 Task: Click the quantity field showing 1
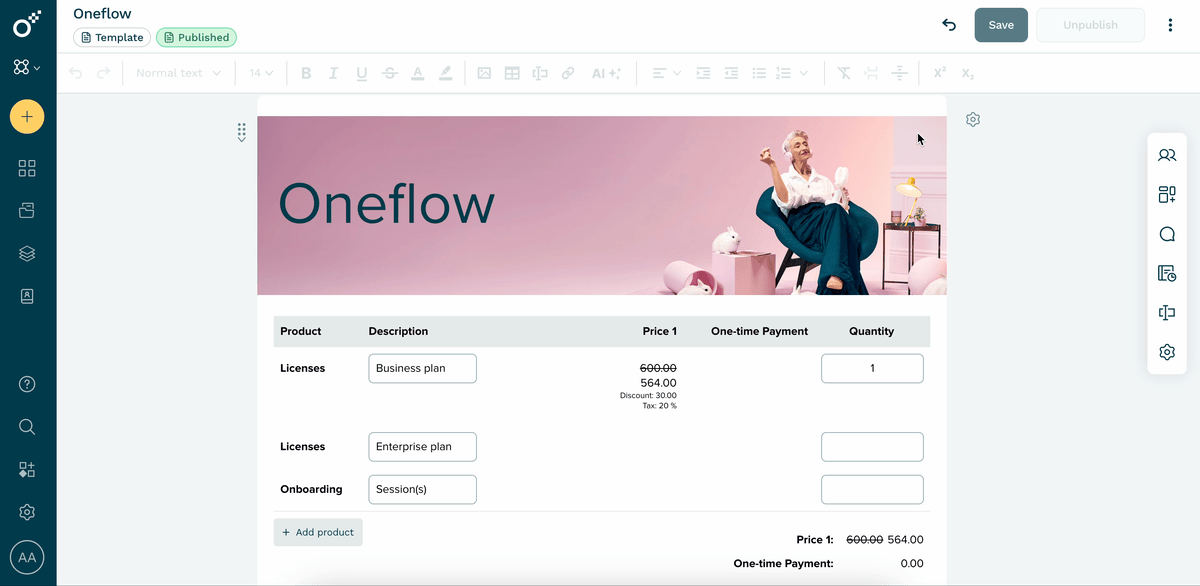point(872,368)
